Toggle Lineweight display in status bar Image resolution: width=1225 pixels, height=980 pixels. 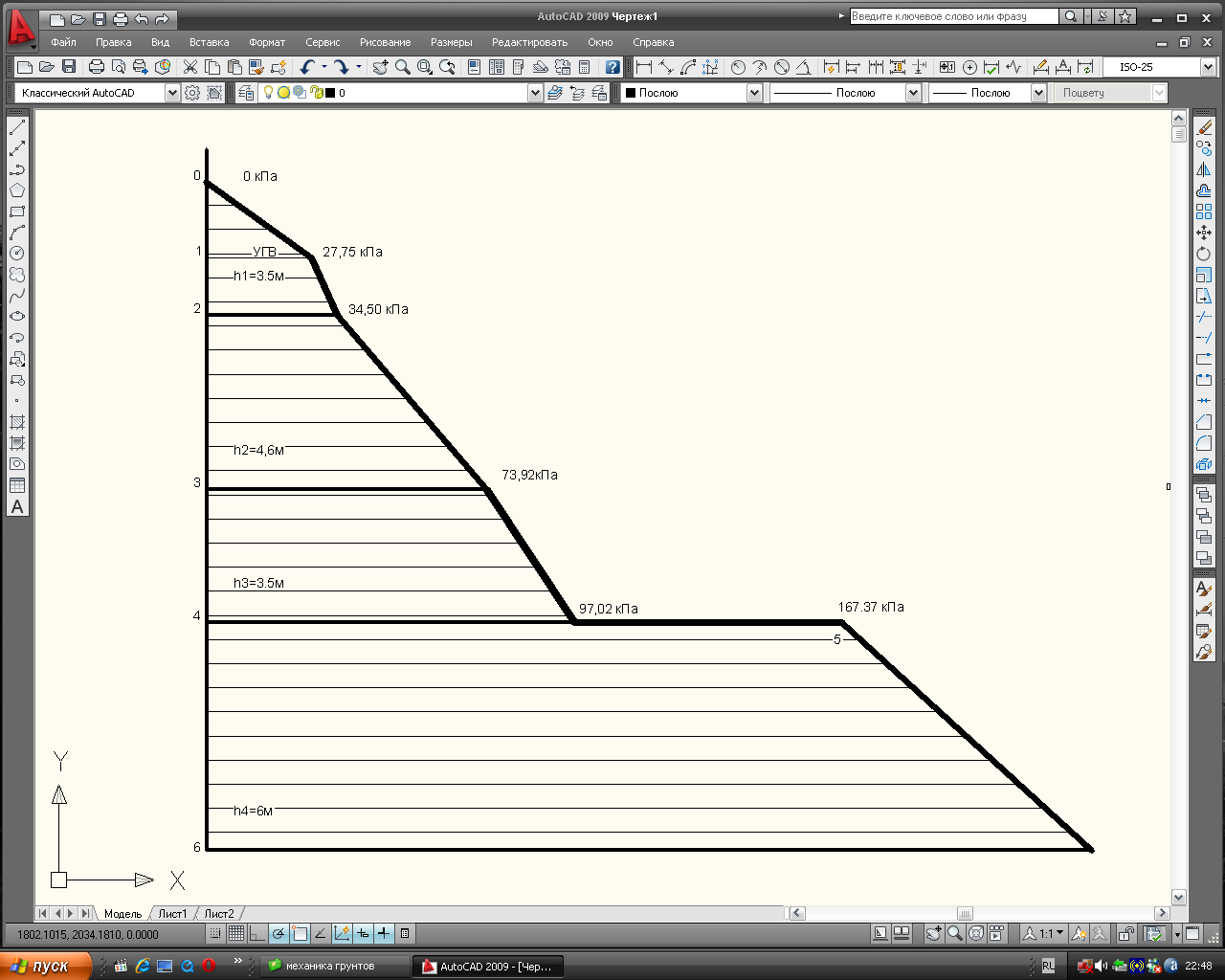coord(384,934)
